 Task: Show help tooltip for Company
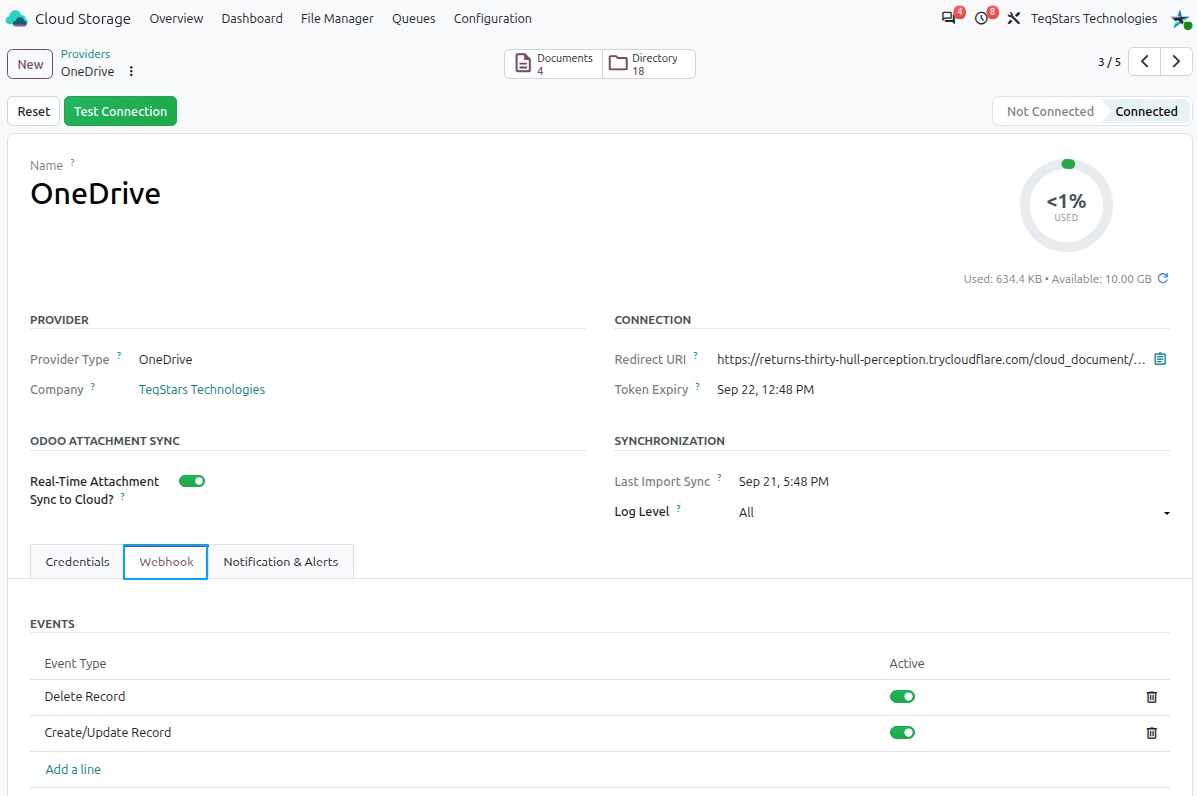[93, 386]
